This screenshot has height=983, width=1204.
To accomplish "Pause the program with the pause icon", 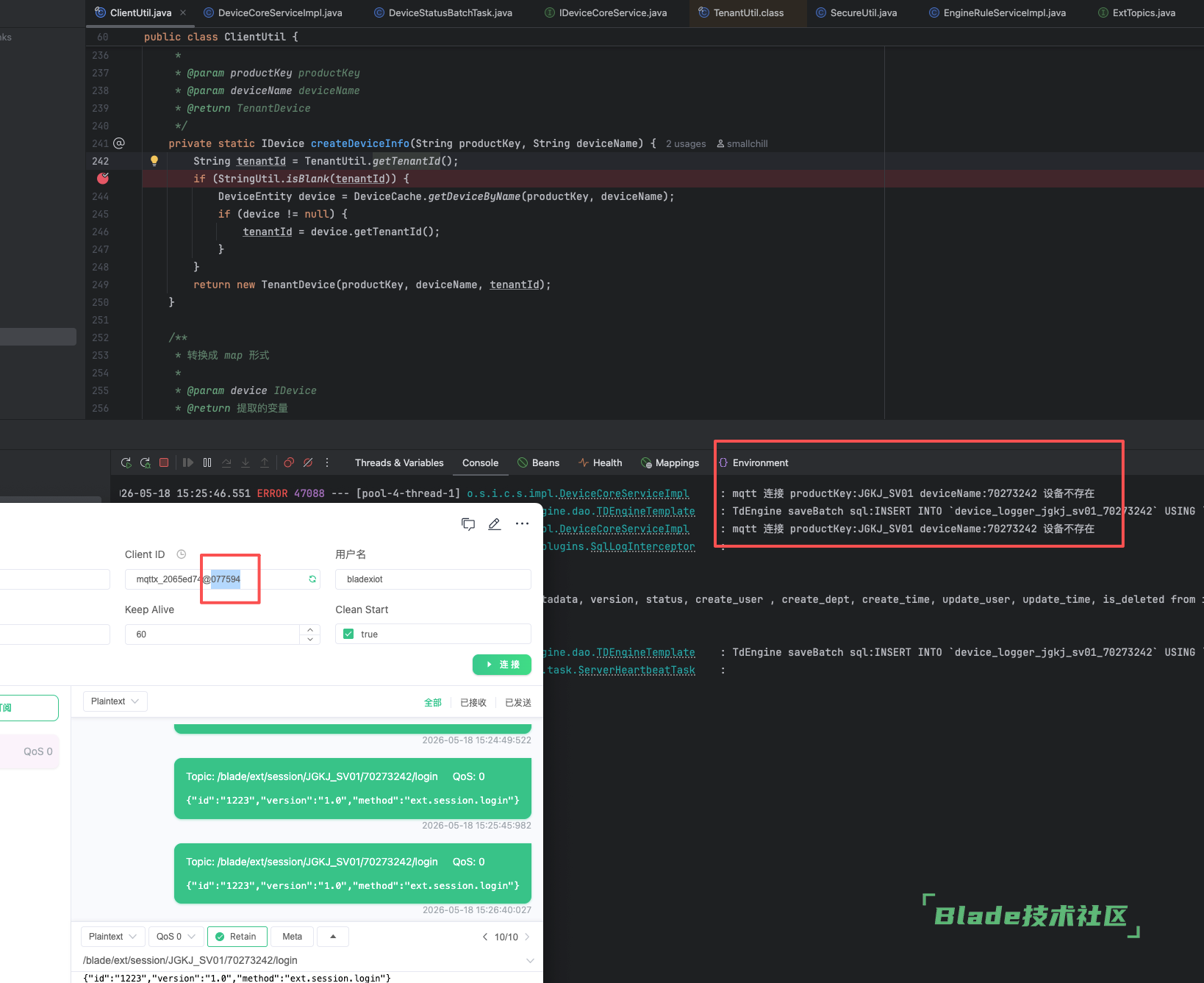I will tap(207, 462).
